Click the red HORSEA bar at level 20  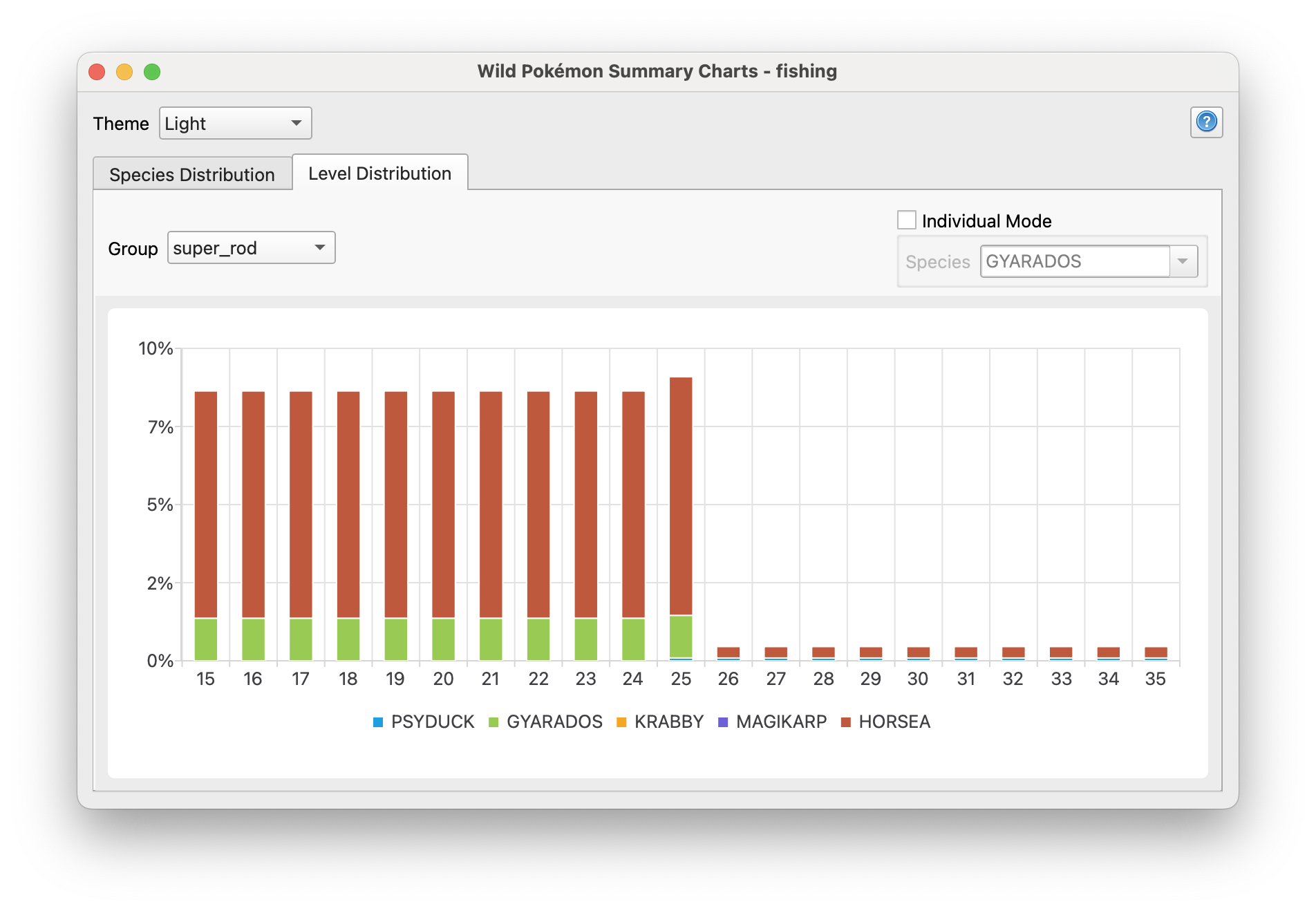(x=444, y=505)
